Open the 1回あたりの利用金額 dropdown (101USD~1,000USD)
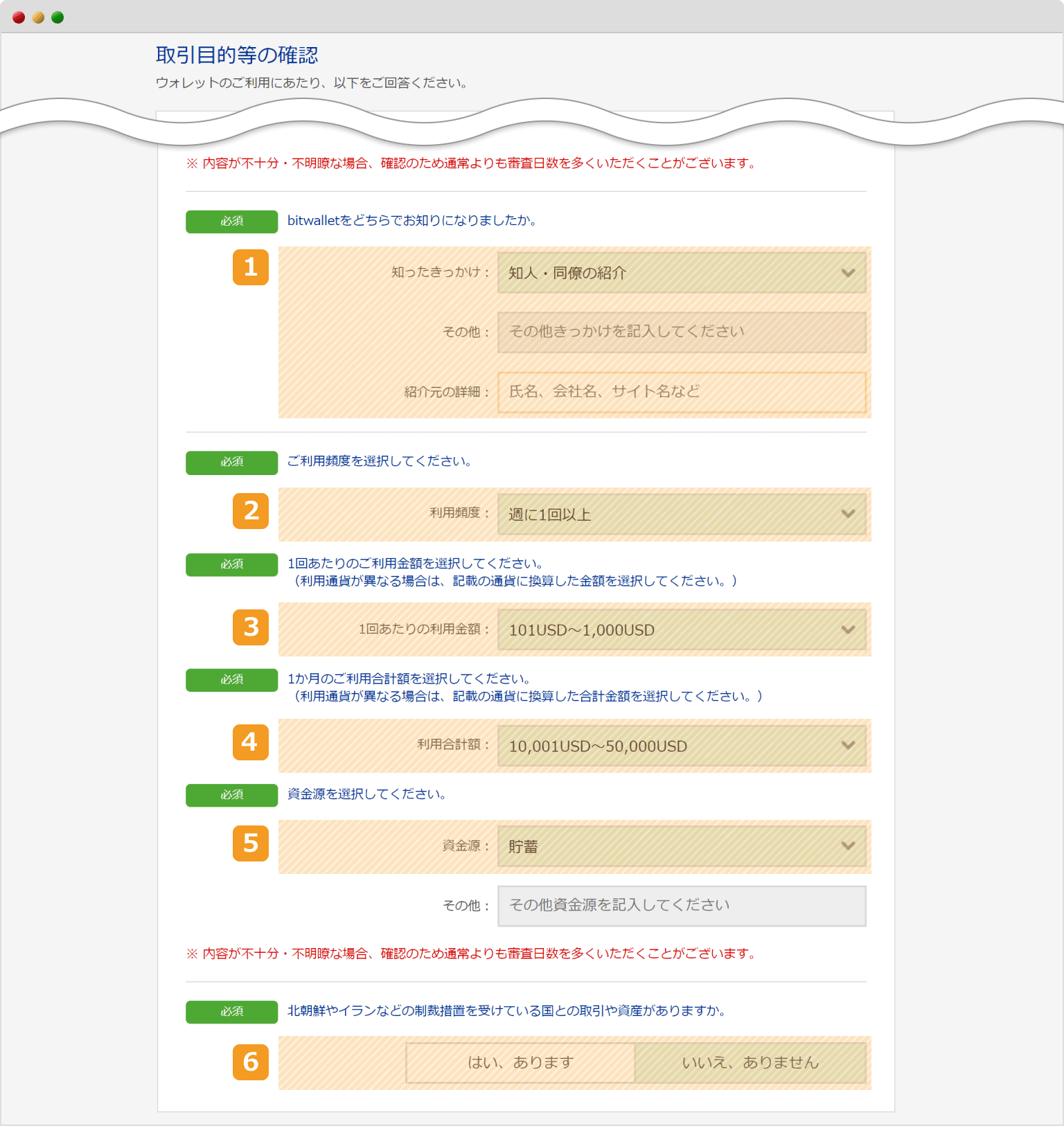This screenshot has width=1064, height=1126. pyautogui.click(x=682, y=629)
